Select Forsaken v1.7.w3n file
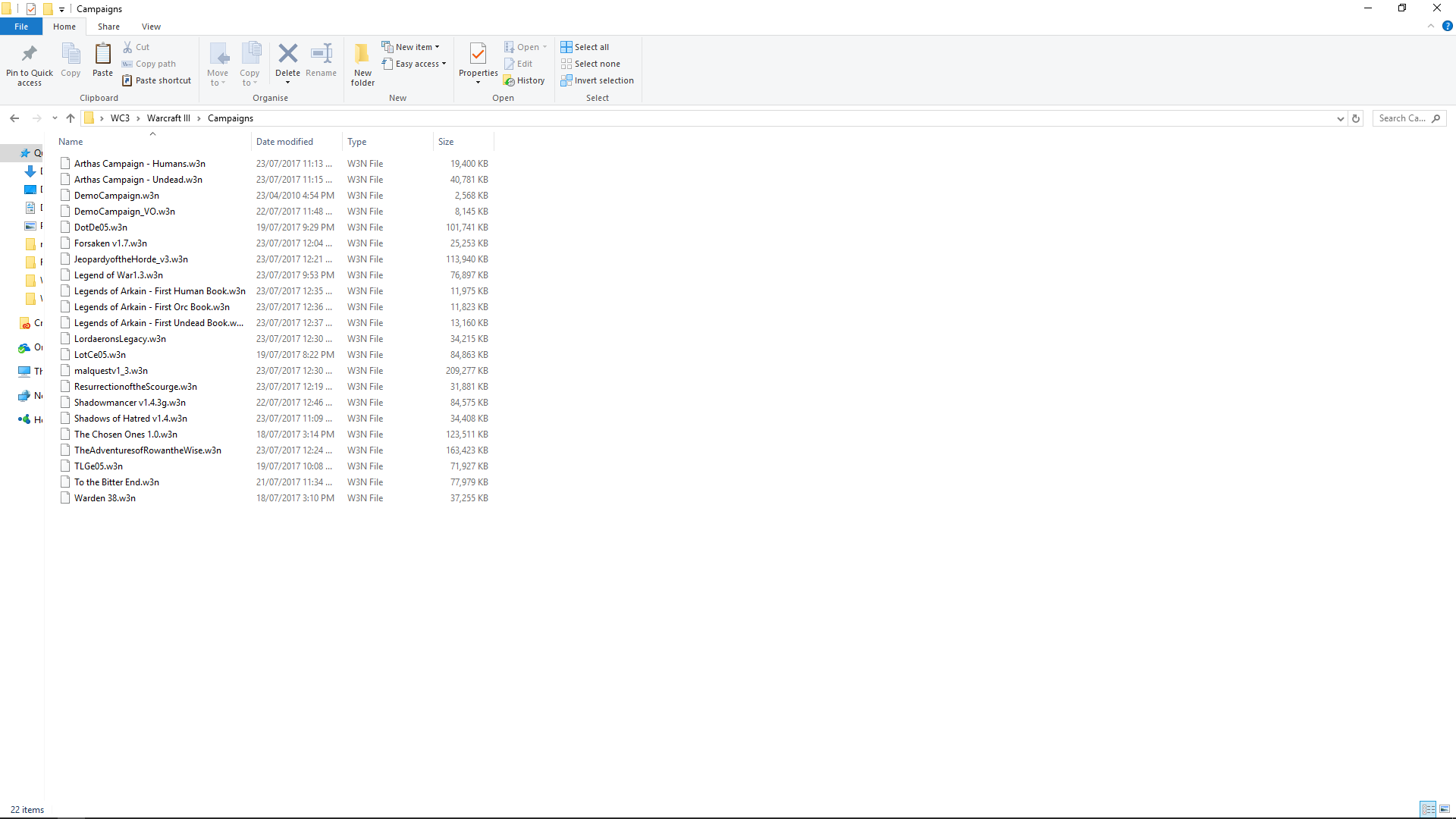 tap(111, 243)
